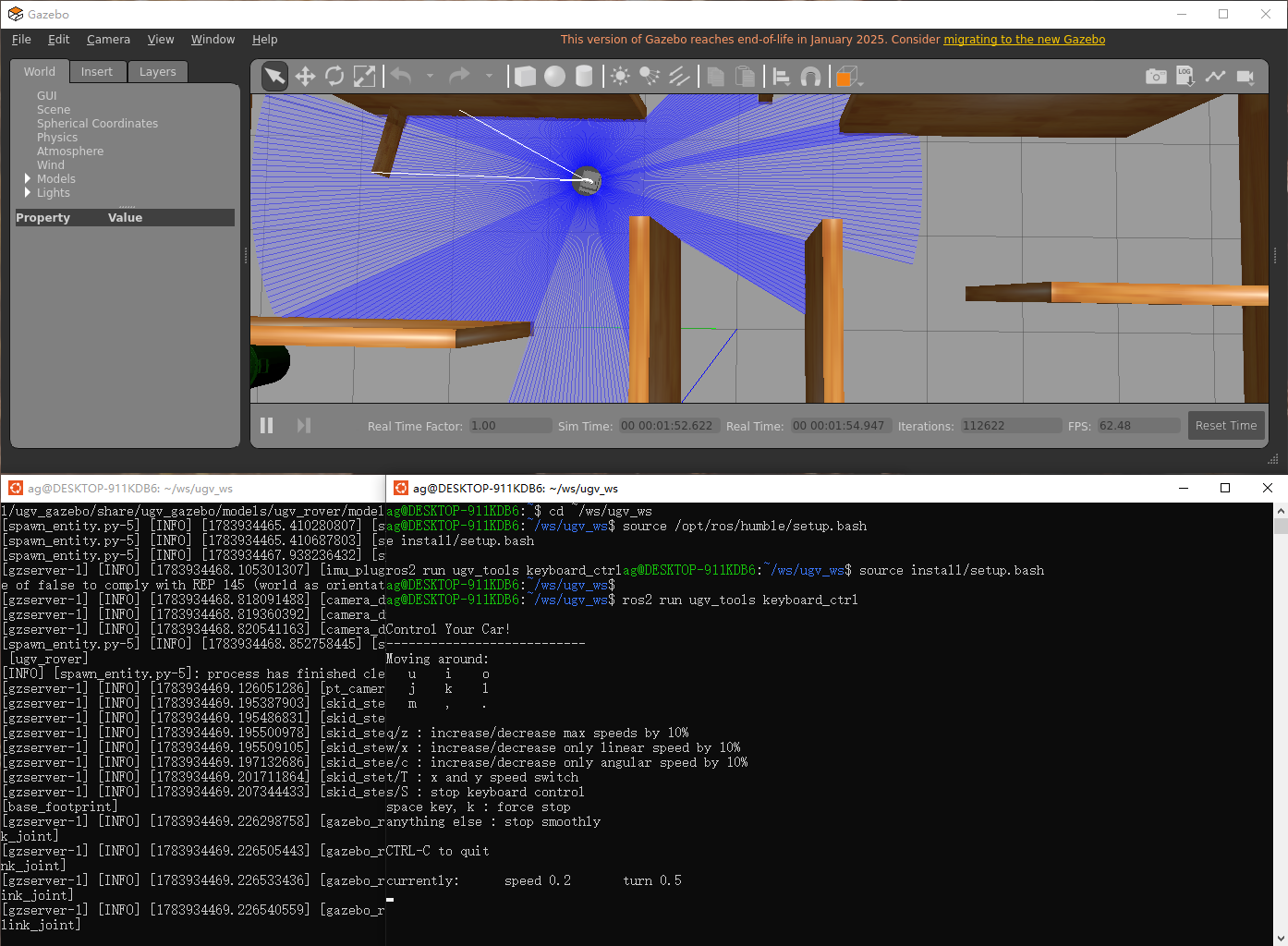
Task: Open the Window menu
Action: 213,40
